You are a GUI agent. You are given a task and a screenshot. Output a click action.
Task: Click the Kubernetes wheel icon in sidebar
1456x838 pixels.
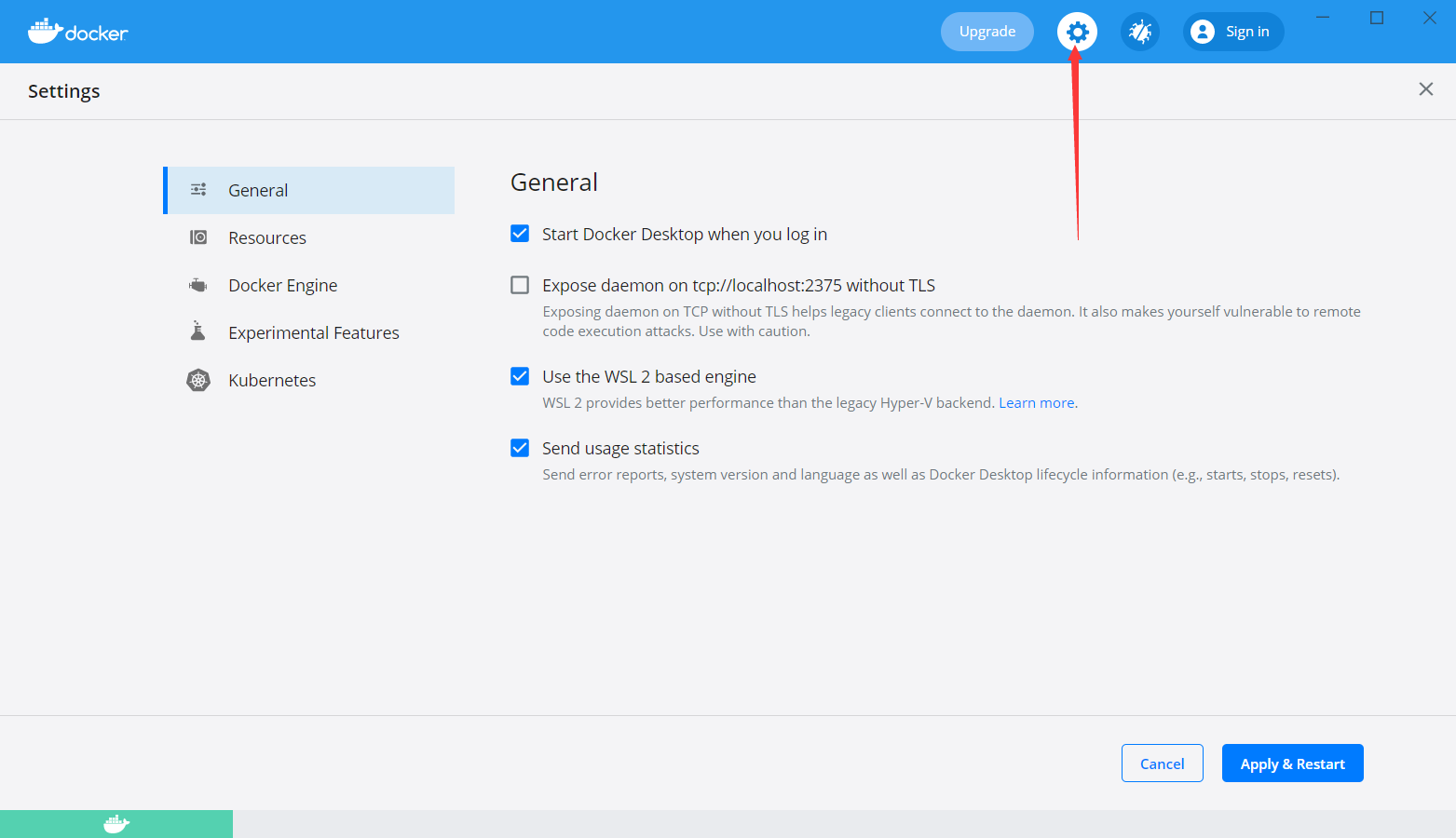click(x=198, y=380)
